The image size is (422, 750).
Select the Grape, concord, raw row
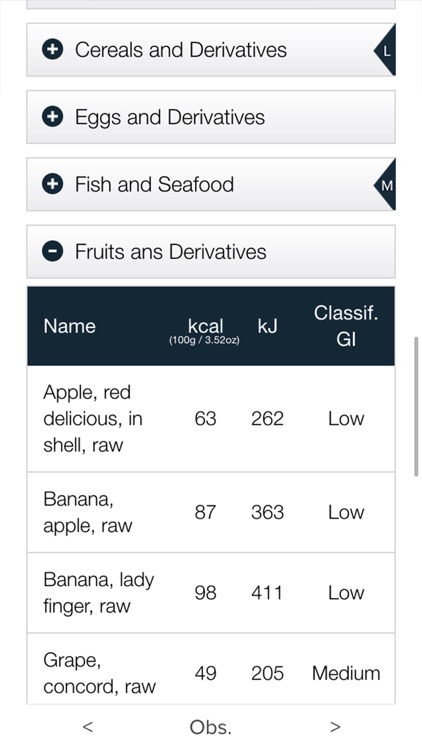pos(211,670)
